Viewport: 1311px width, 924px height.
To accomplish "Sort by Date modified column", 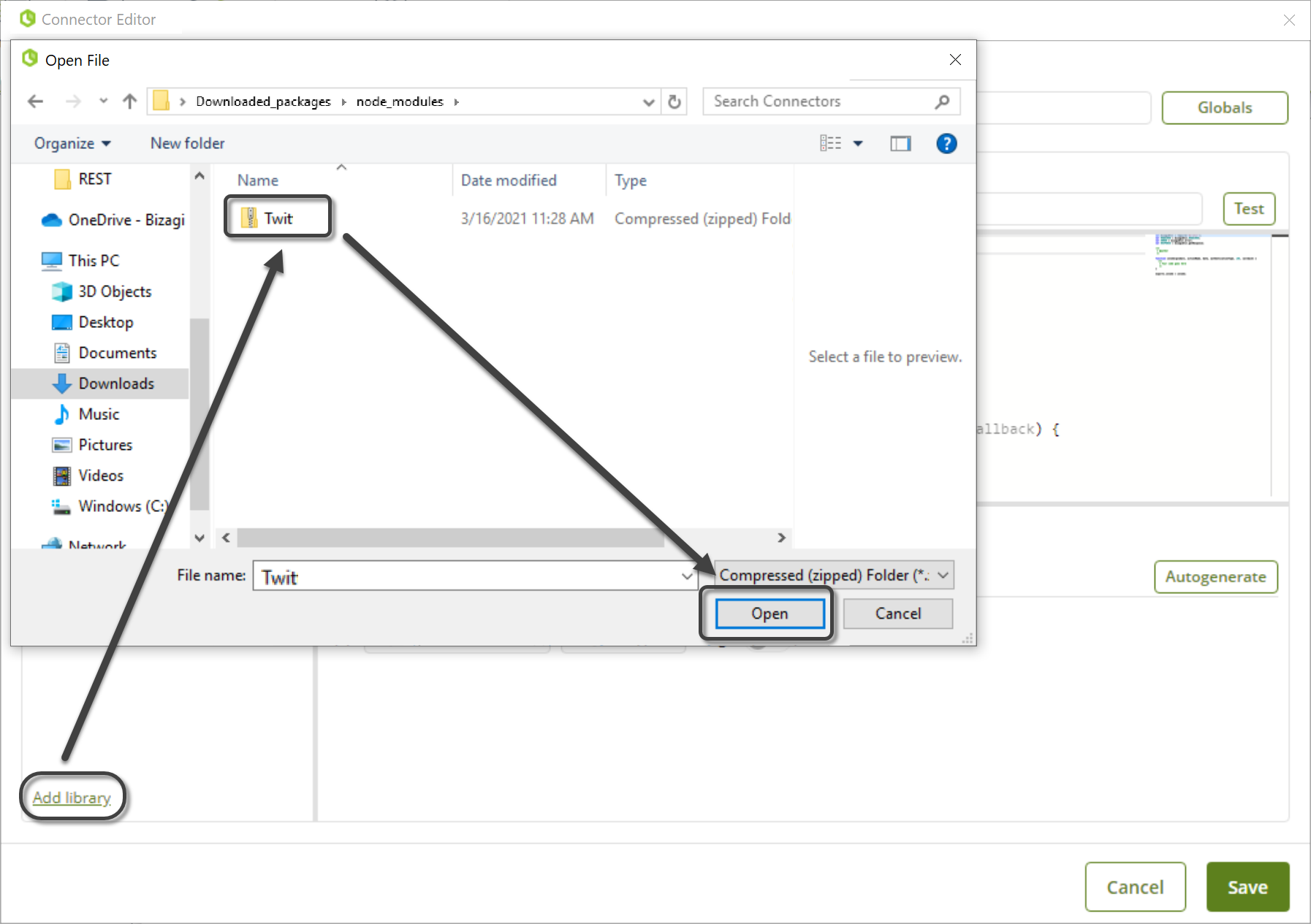I will coord(509,180).
